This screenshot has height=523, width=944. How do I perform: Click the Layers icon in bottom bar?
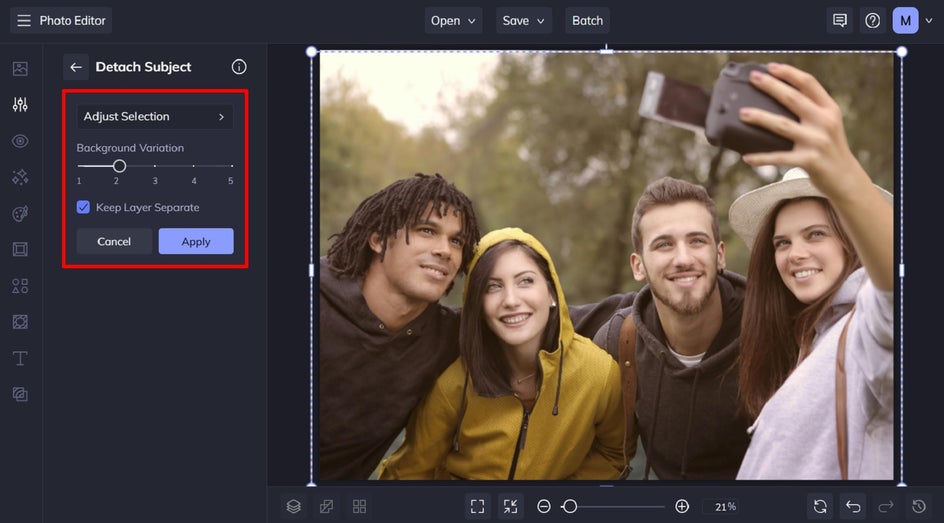[293, 507]
